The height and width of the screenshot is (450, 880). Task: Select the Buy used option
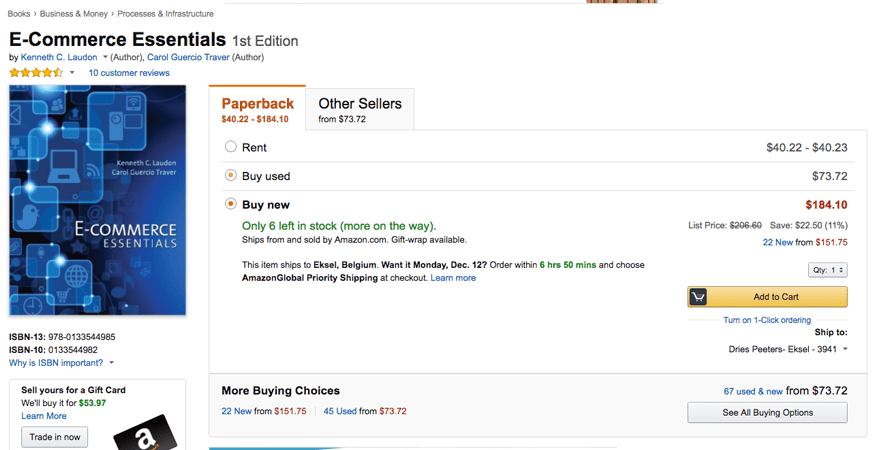coord(231,176)
